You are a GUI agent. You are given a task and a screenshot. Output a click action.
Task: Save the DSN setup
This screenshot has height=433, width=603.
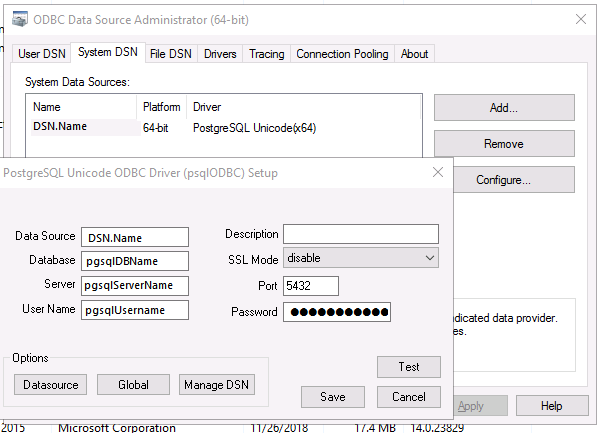coord(333,397)
